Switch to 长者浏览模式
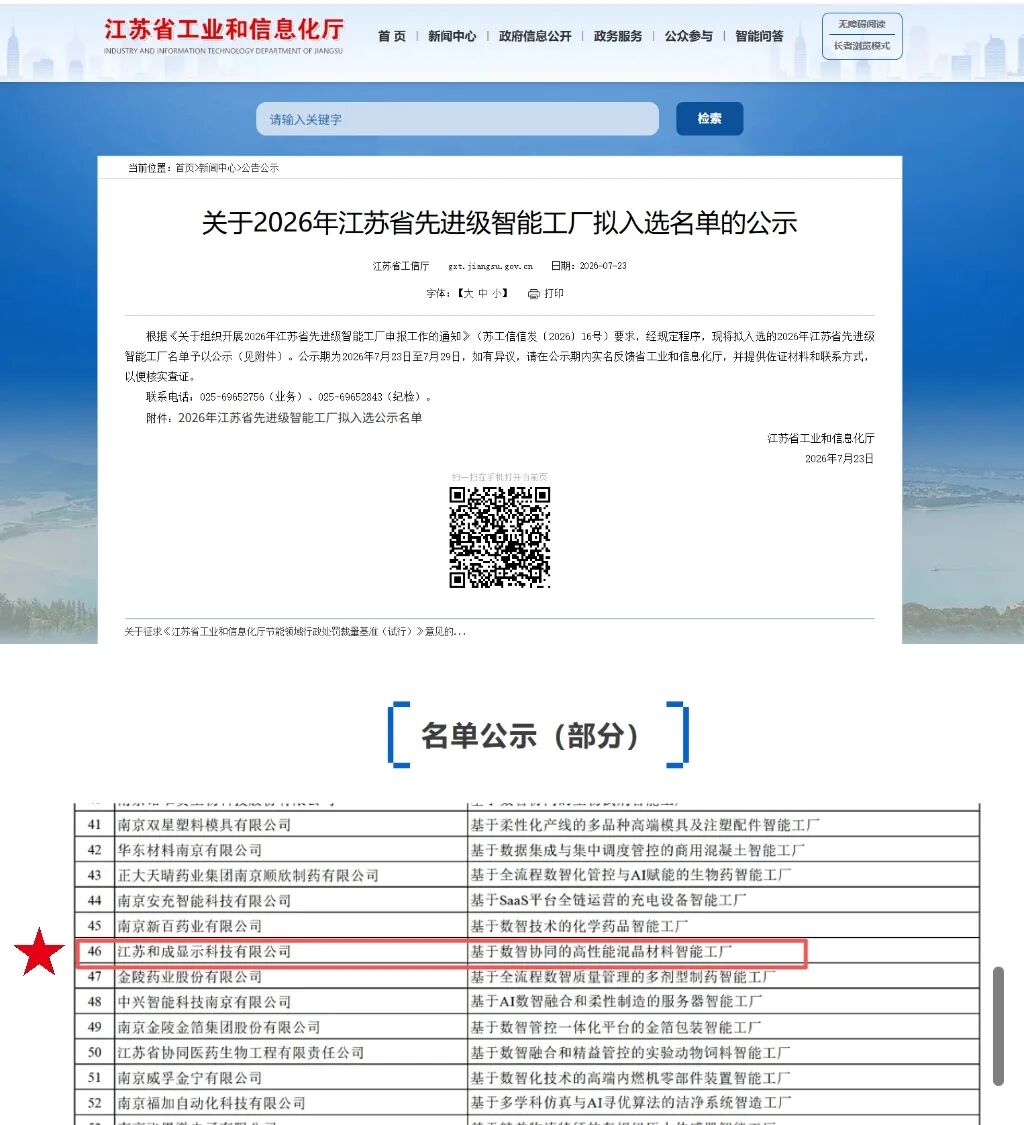The height and width of the screenshot is (1125, 1024). [862, 46]
